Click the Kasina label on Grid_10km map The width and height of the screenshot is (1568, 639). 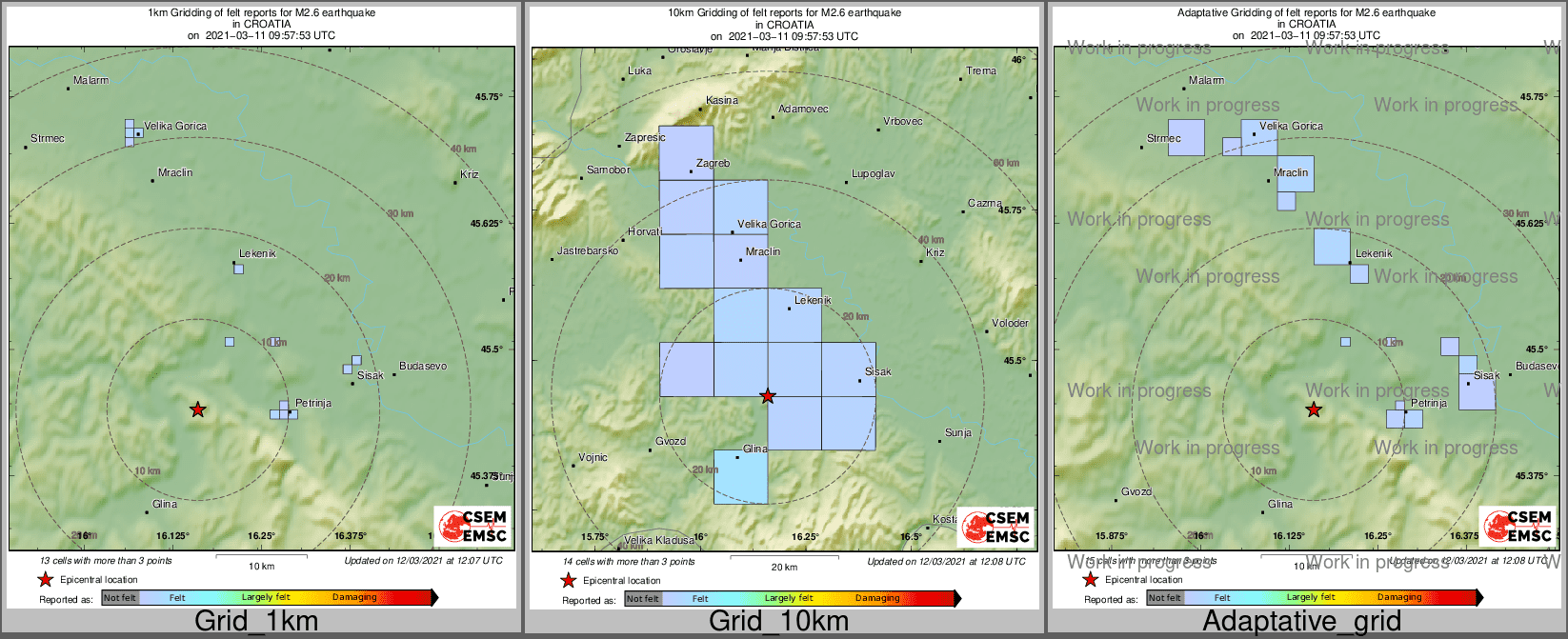[722, 100]
